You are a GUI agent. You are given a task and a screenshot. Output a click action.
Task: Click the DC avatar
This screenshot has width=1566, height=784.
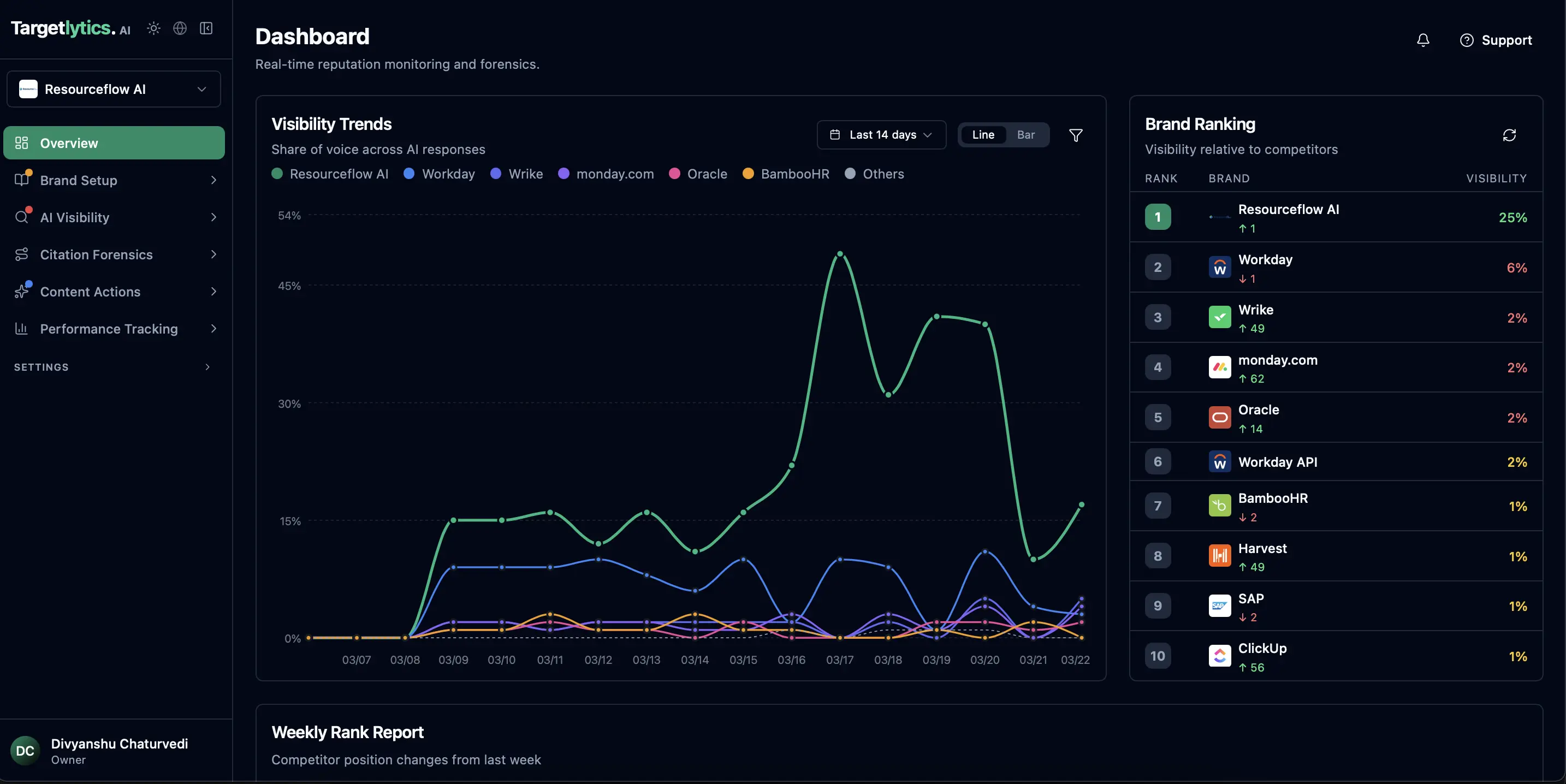(25, 751)
